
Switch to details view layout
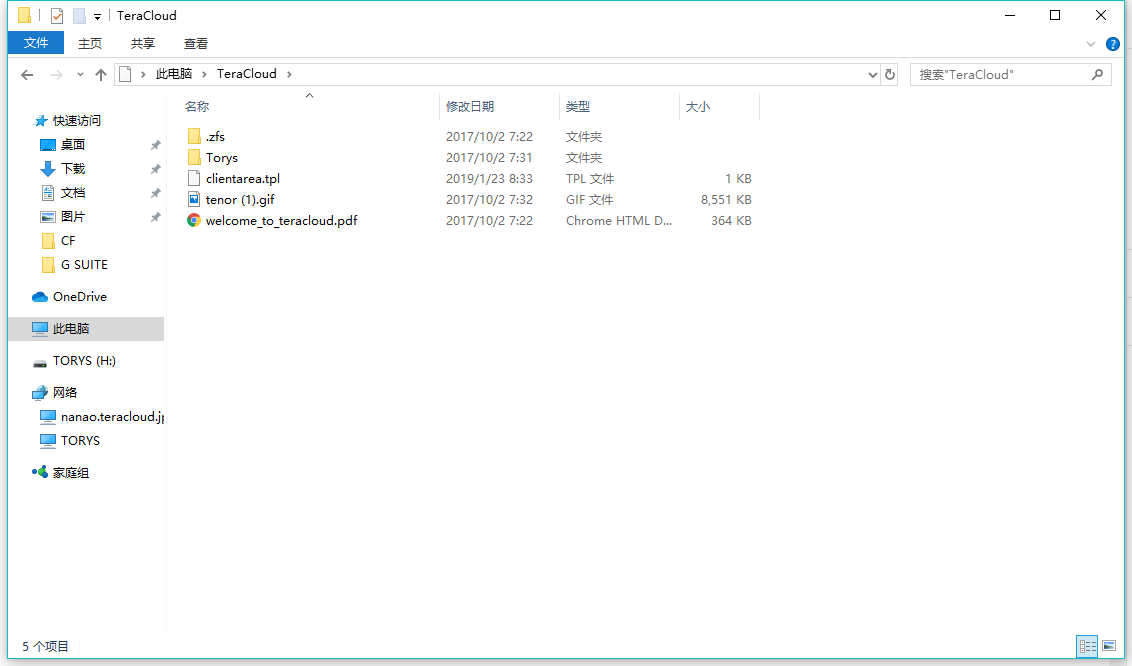coord(1087,647)
